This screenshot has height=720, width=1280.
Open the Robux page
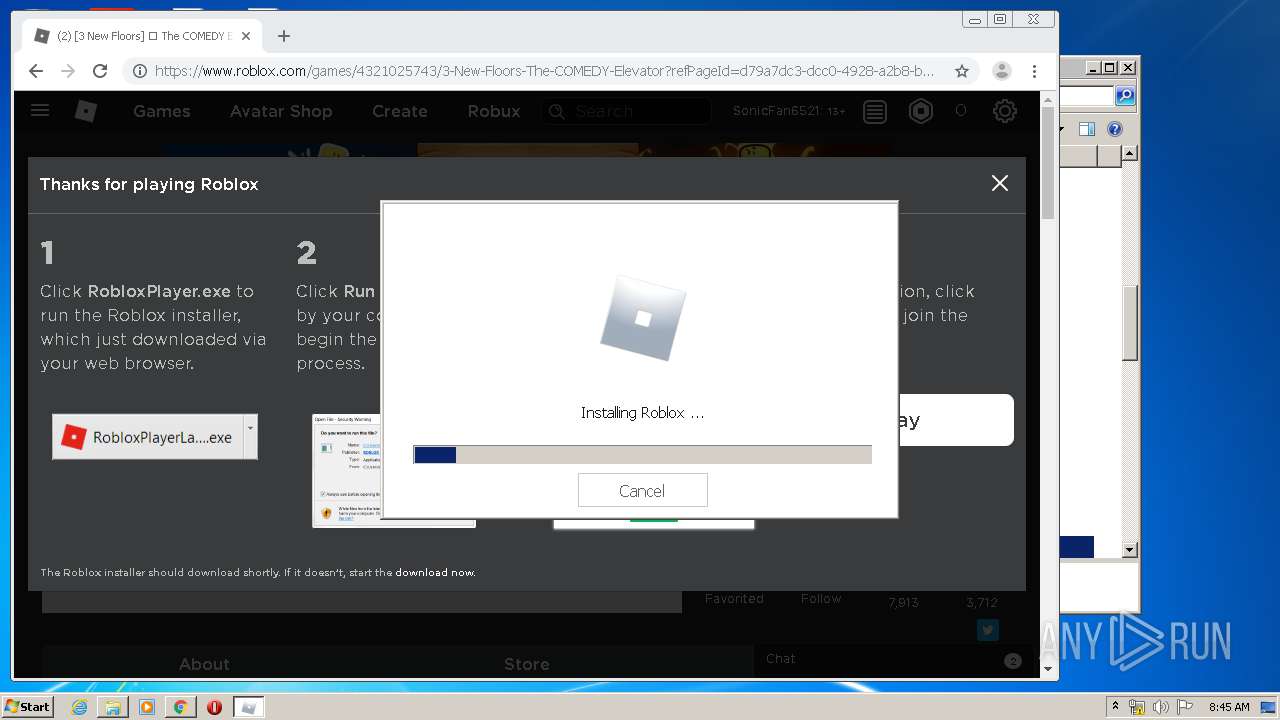coord(494,111)
